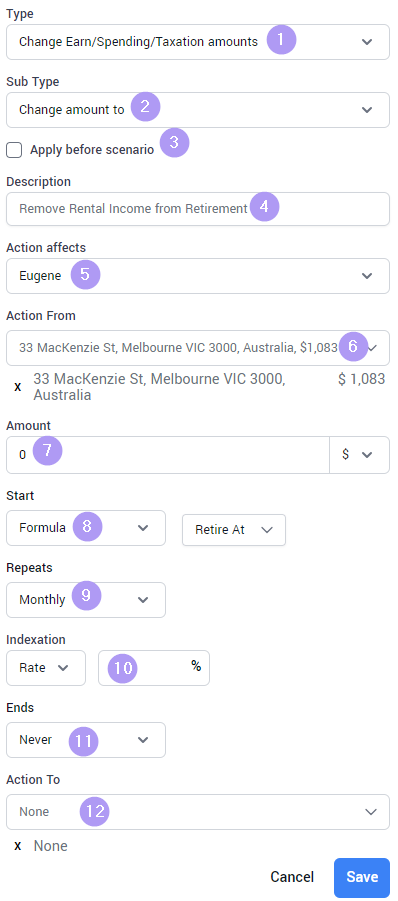Open the Start Formula dropdown

point(86,527)
